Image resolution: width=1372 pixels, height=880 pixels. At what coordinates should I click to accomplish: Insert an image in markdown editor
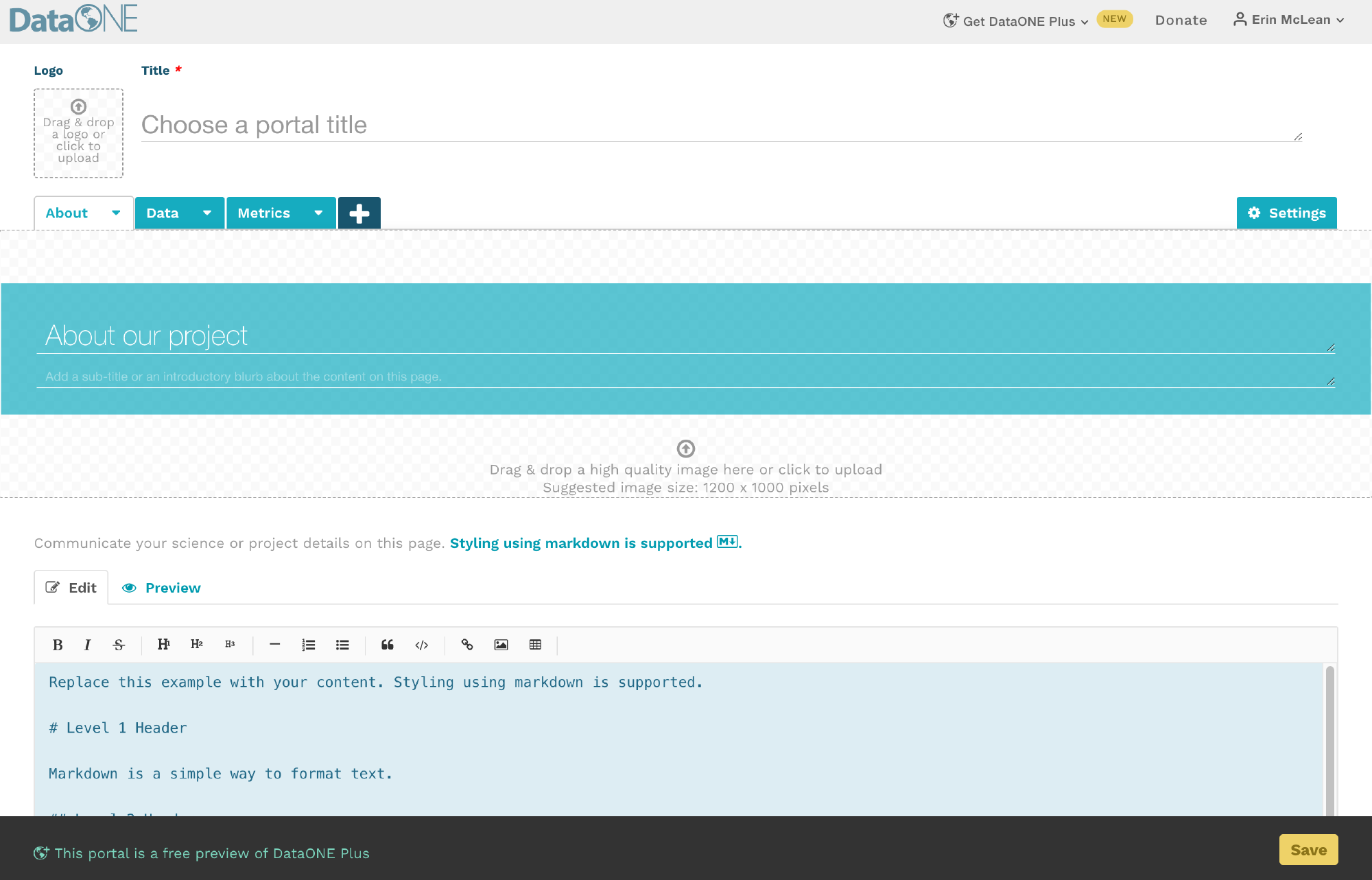[501, 645]
